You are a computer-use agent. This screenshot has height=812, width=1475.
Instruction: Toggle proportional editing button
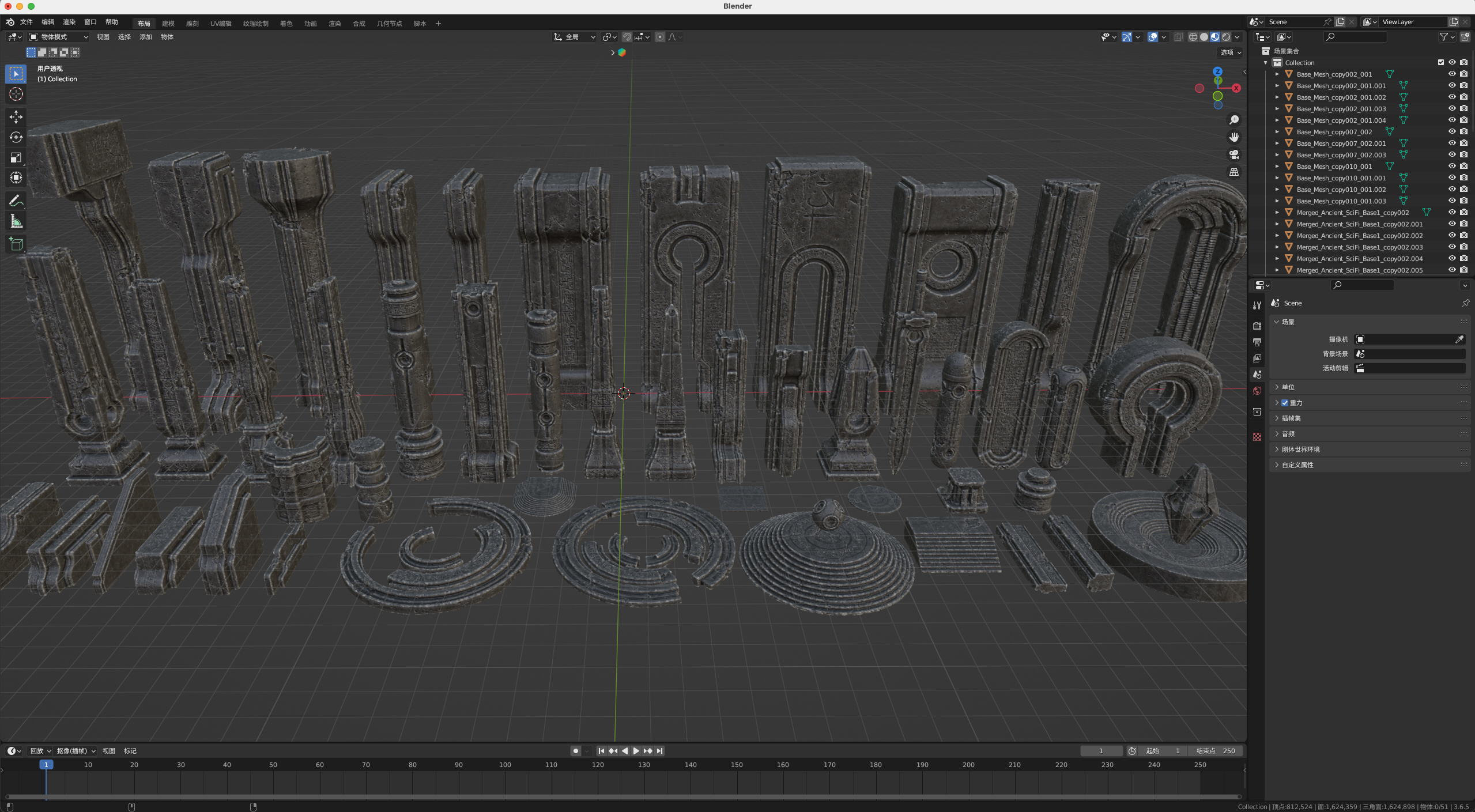pos(660,37)
